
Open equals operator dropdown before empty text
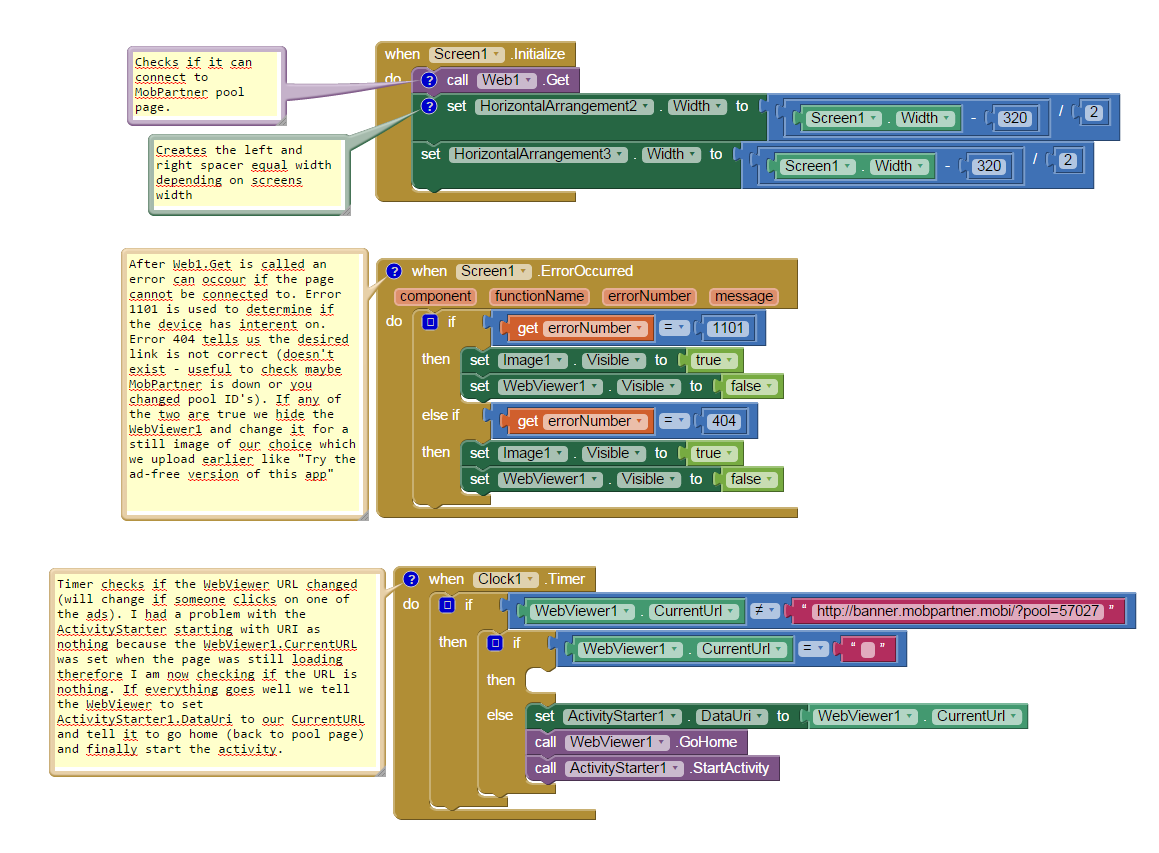pyautogui.click(x=813, y=648)
